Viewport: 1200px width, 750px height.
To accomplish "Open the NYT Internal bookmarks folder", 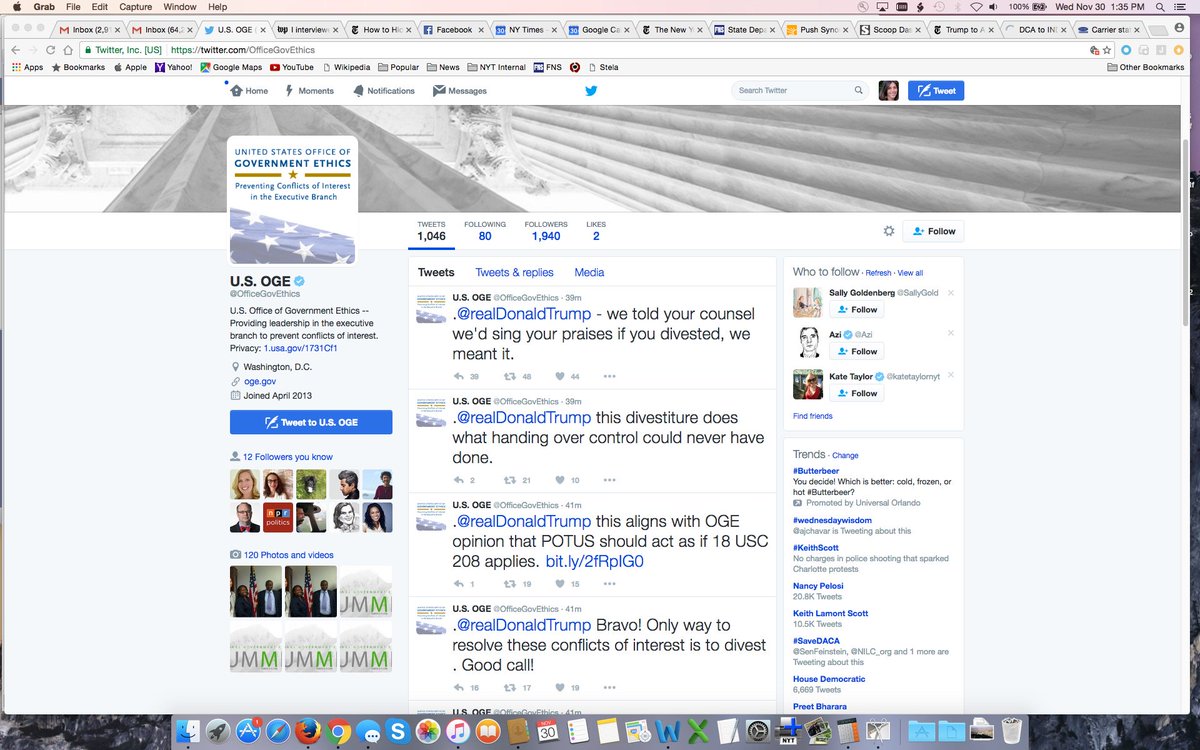I will tap(495, 67).
